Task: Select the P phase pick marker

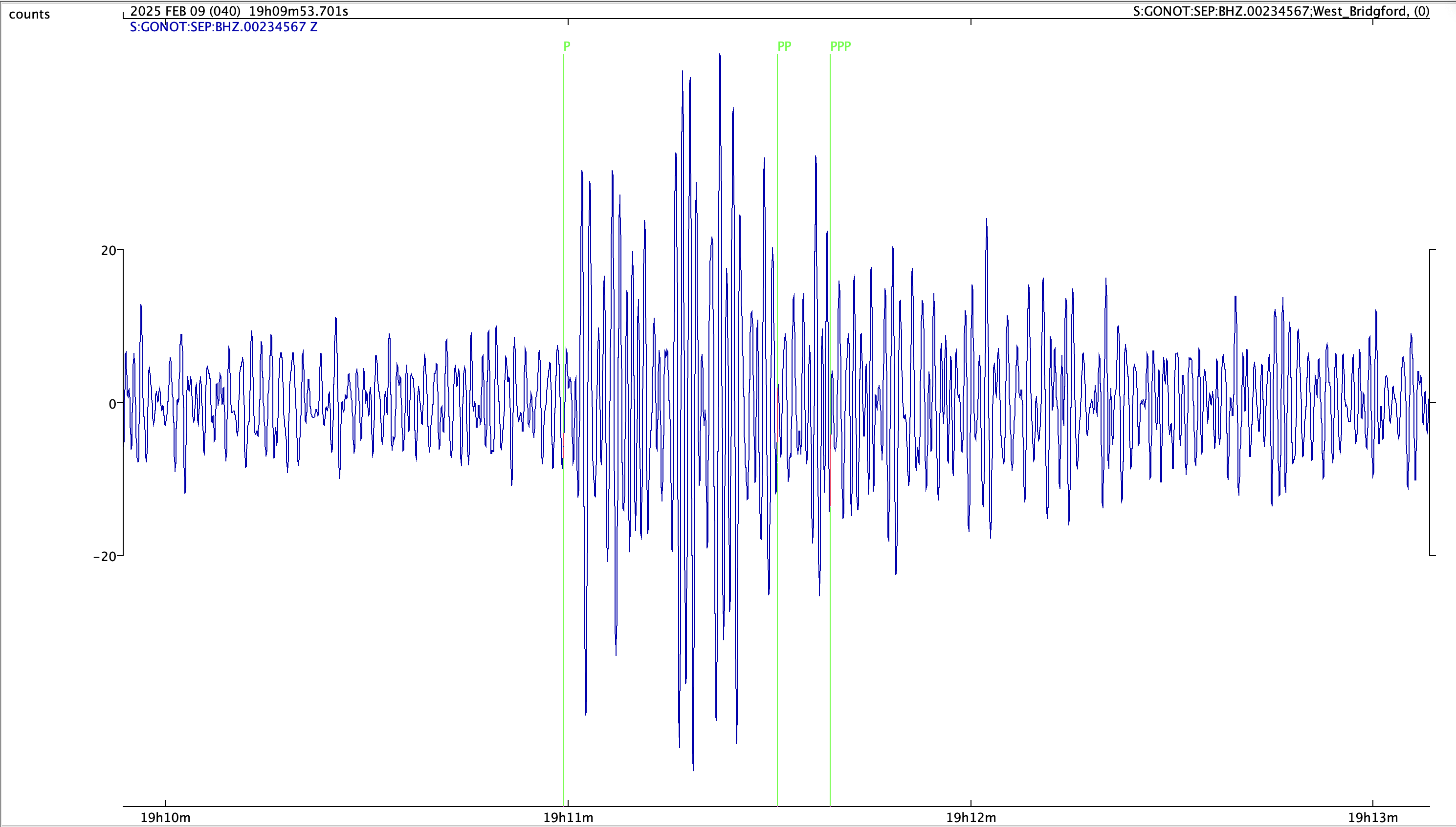Action: tap(566, 46)
